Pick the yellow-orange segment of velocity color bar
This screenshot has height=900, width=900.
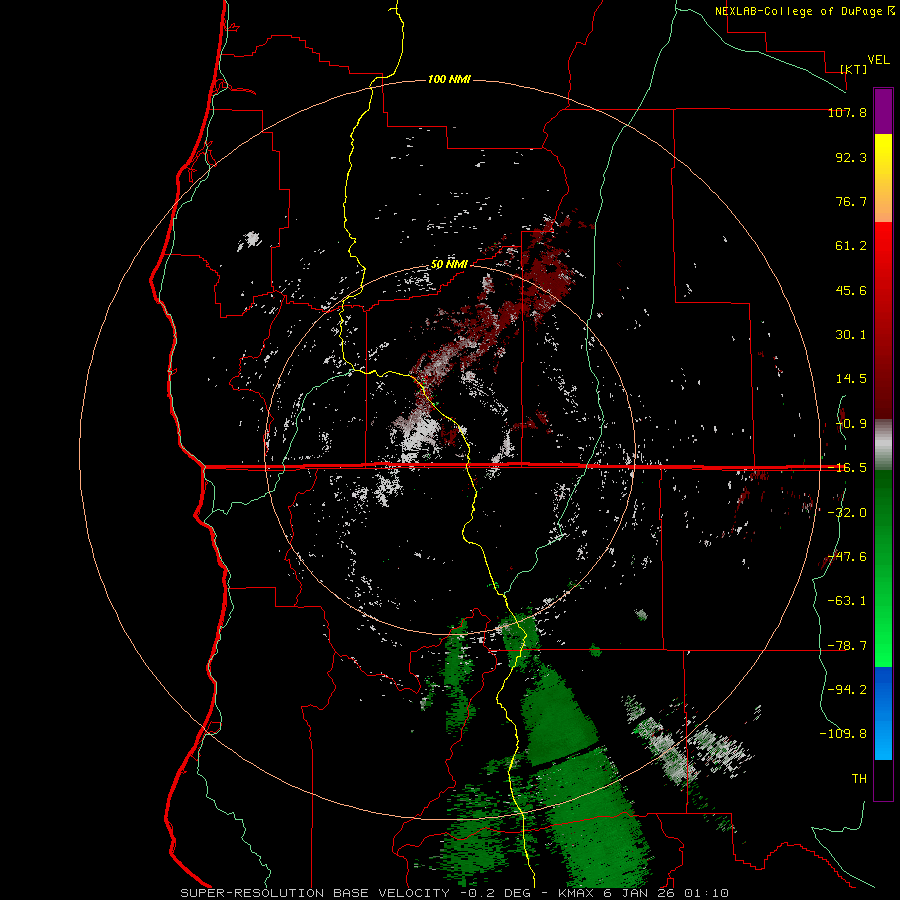883,178
